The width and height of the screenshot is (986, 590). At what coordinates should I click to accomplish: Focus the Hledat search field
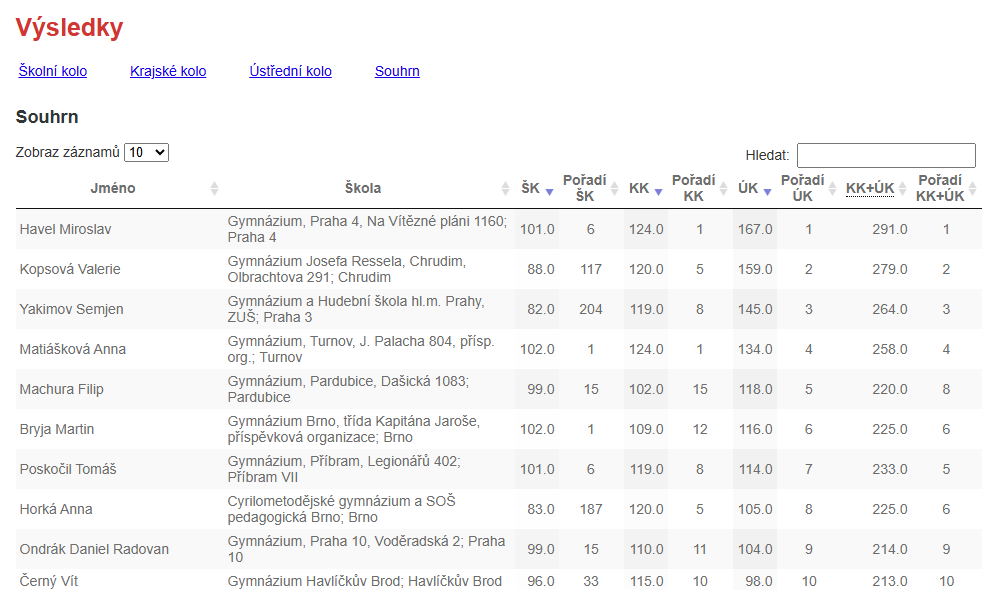pyautogui.click(x=886, y=155)
